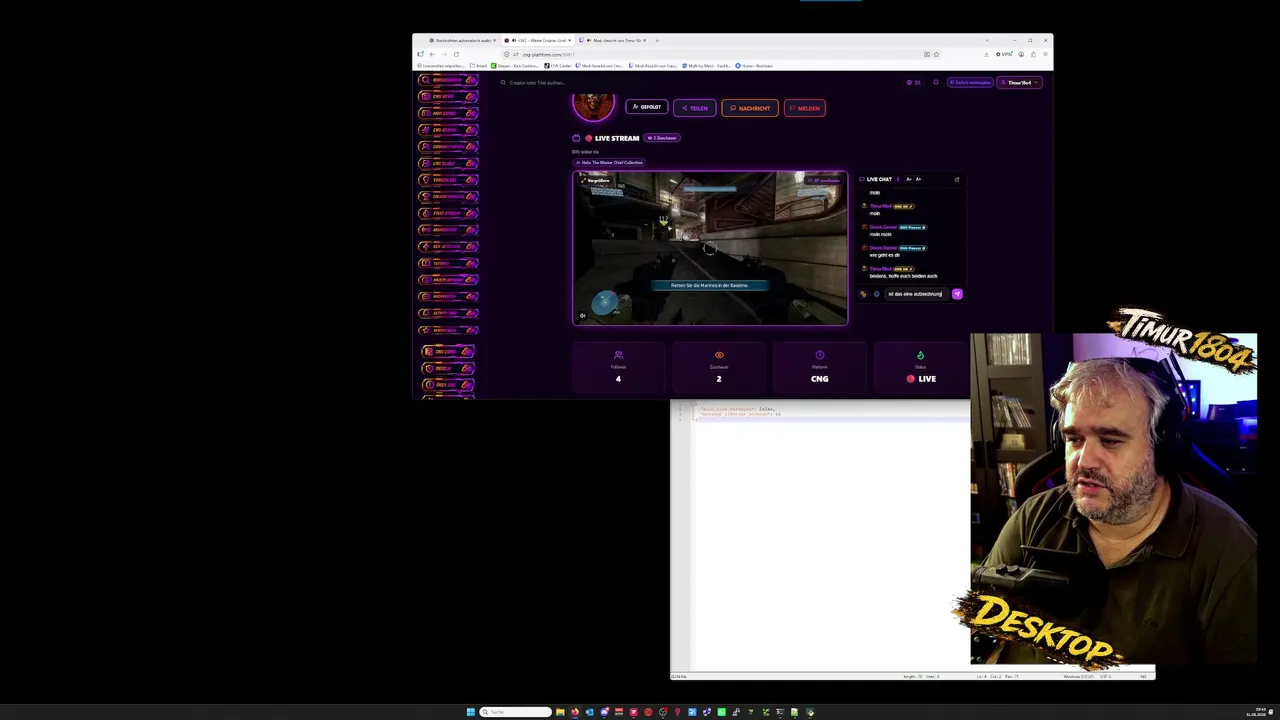Bookmark the page with the star icon
The width and height of the screenshot is (1280, 720).
(x=937, y=54)
